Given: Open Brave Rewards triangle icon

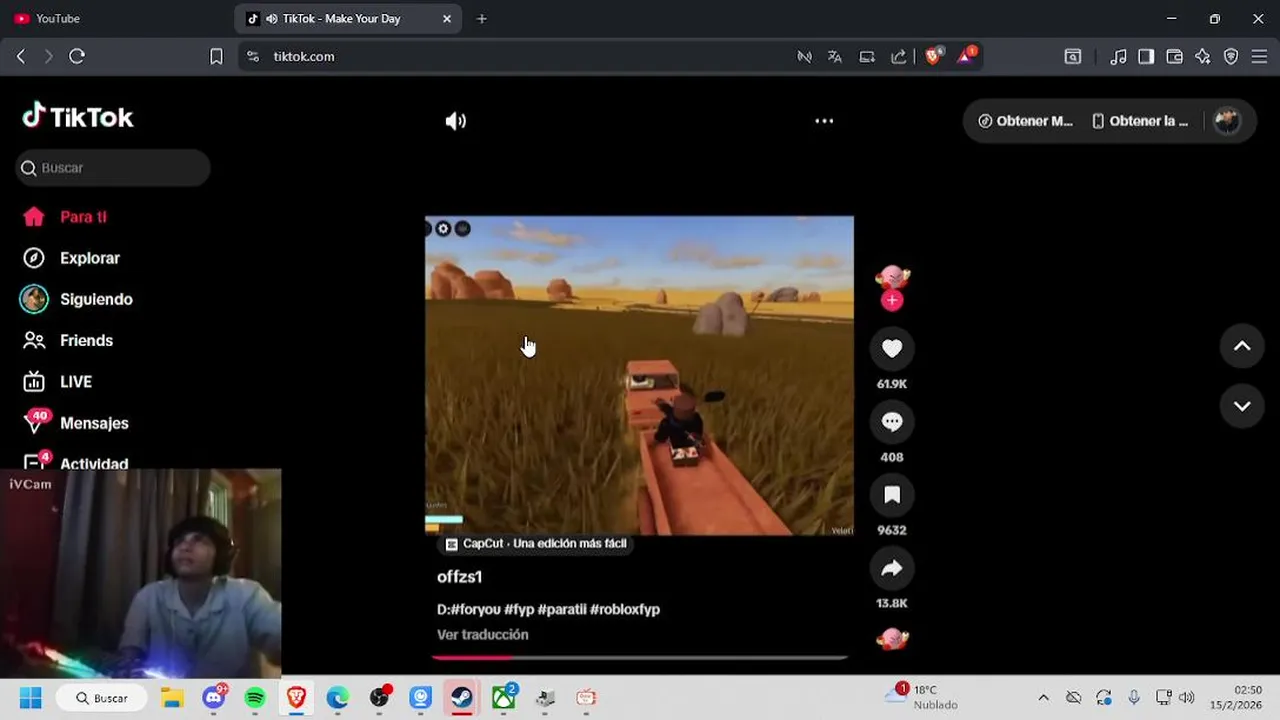Looking at the screenshot, I should [966, 56].
